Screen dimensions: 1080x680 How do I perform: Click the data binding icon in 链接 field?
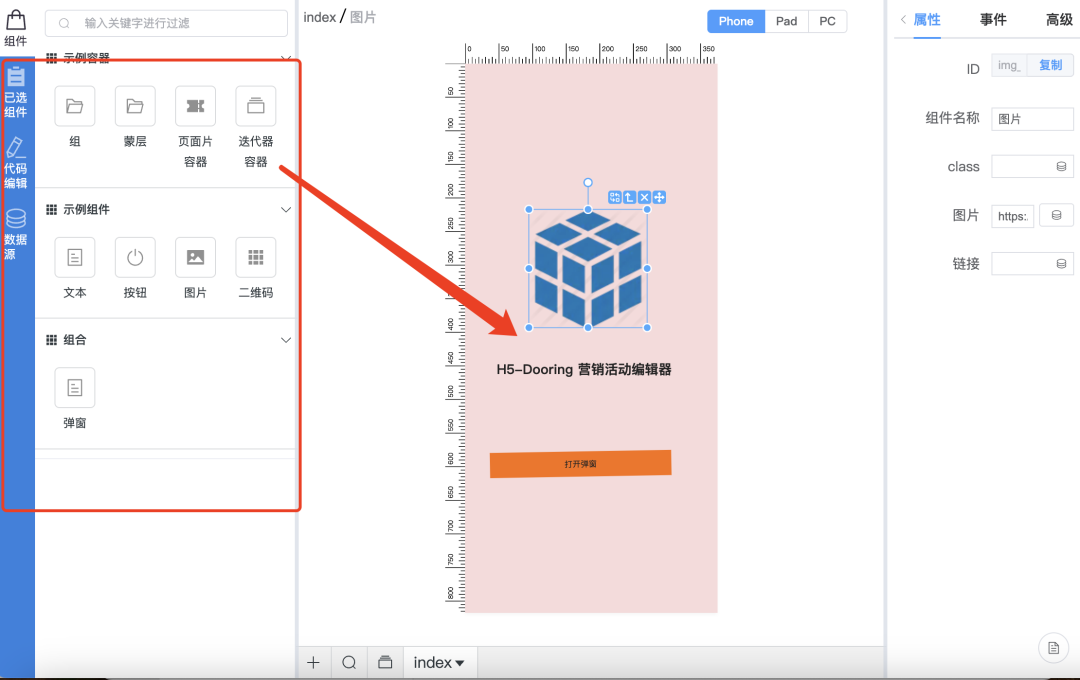1061,264
